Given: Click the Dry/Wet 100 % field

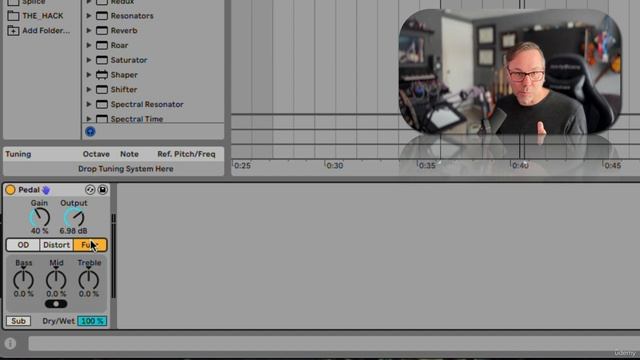Looking at the screenshot, I should [x=92, y=321].
